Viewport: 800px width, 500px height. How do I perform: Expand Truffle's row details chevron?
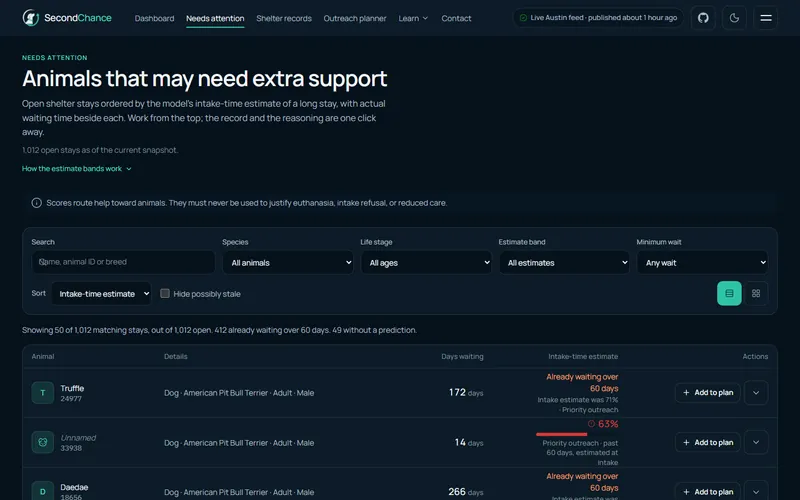tap(756, 392)
